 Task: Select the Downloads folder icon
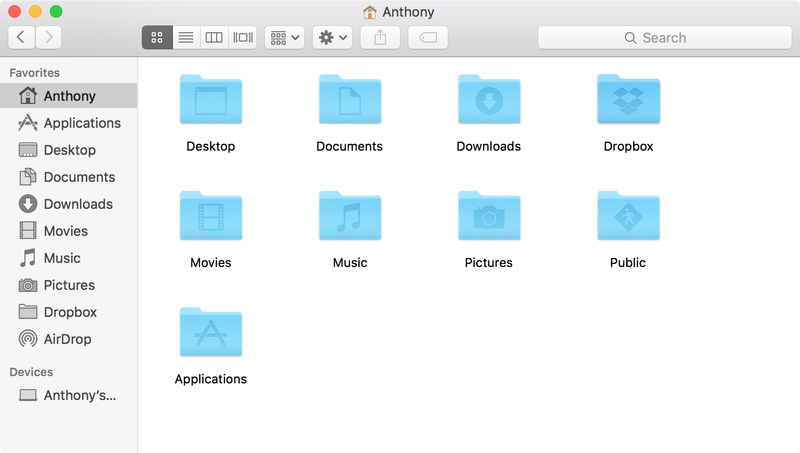click(x=489, y=99)
